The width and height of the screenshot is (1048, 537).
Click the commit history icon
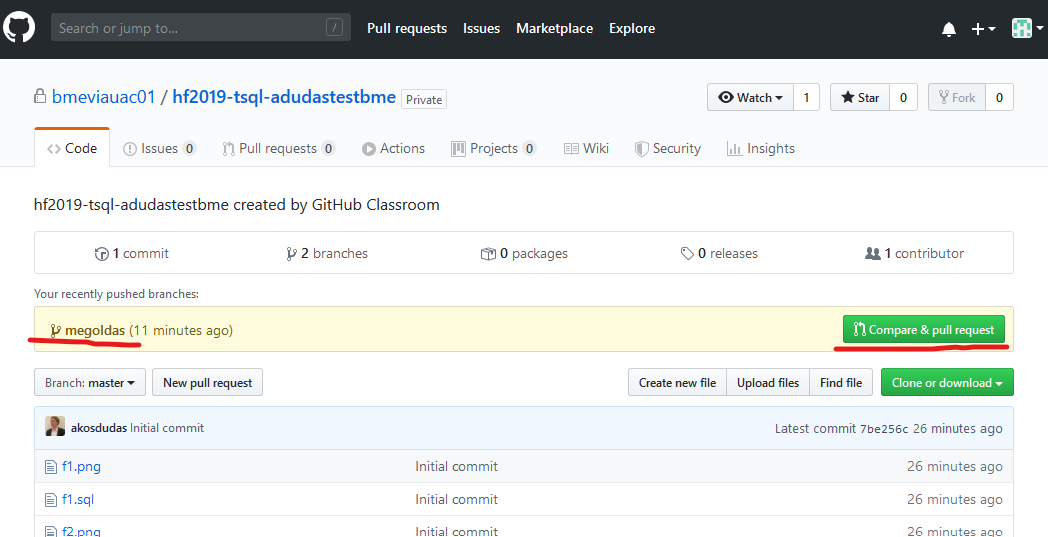pos(101,254)
